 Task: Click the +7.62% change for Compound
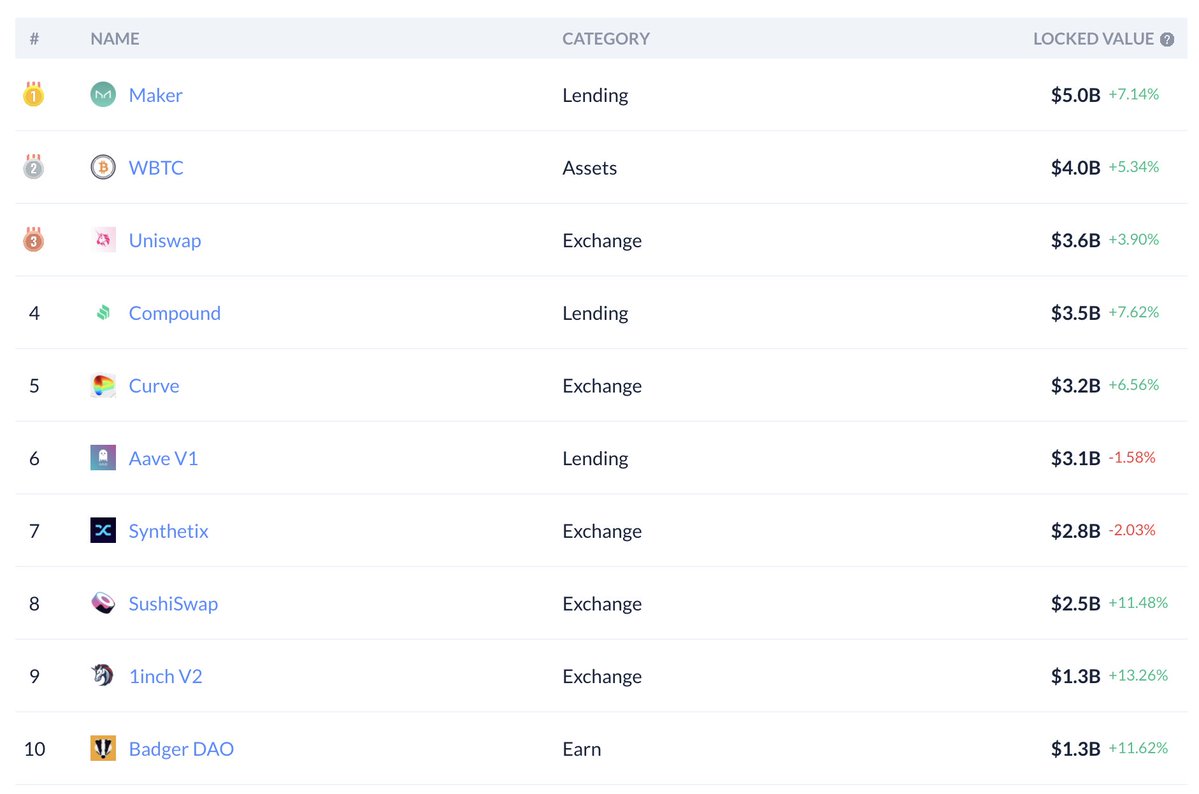click(x=1133, y=312)
